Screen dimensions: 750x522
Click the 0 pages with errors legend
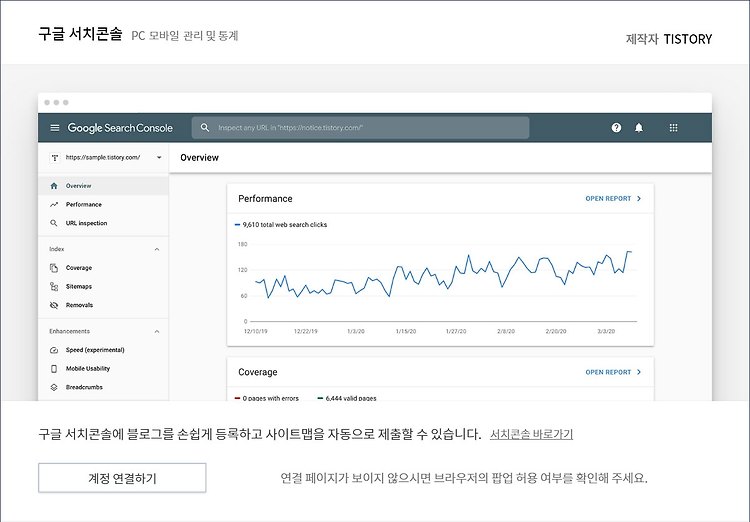[x=267, y=398]
